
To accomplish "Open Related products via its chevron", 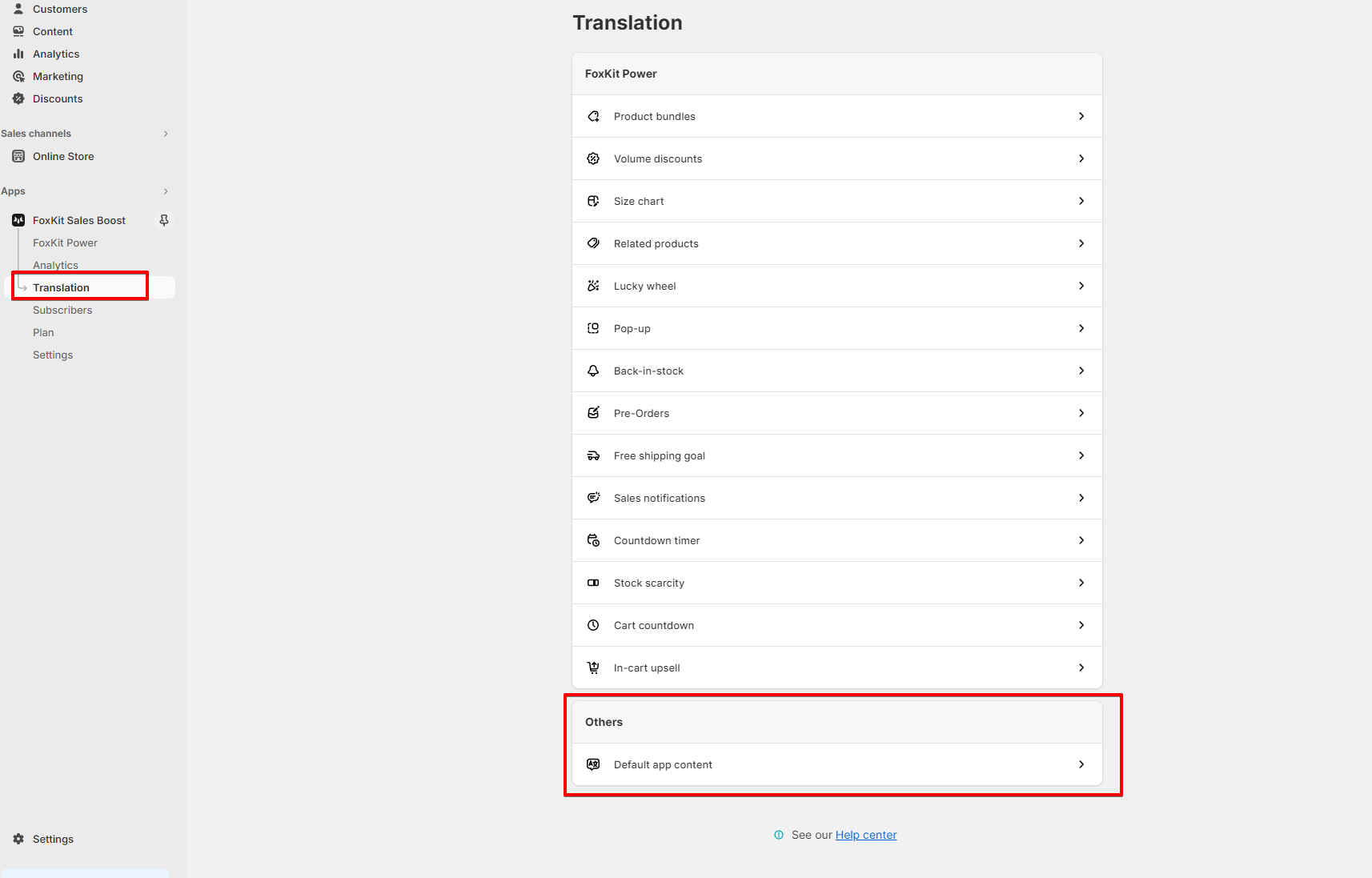I will pos(1081,243).
